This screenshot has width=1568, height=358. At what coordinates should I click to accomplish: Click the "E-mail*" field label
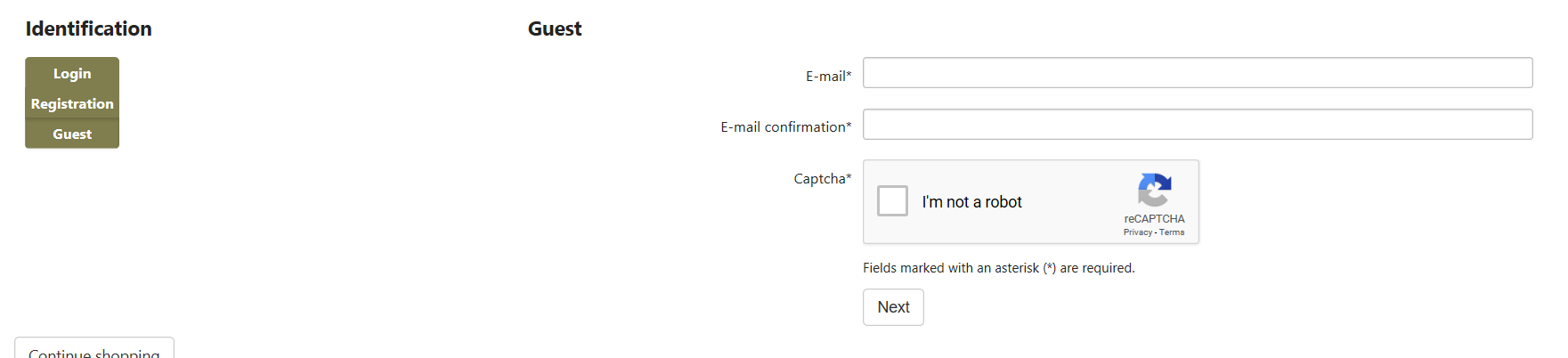[828, 77]
